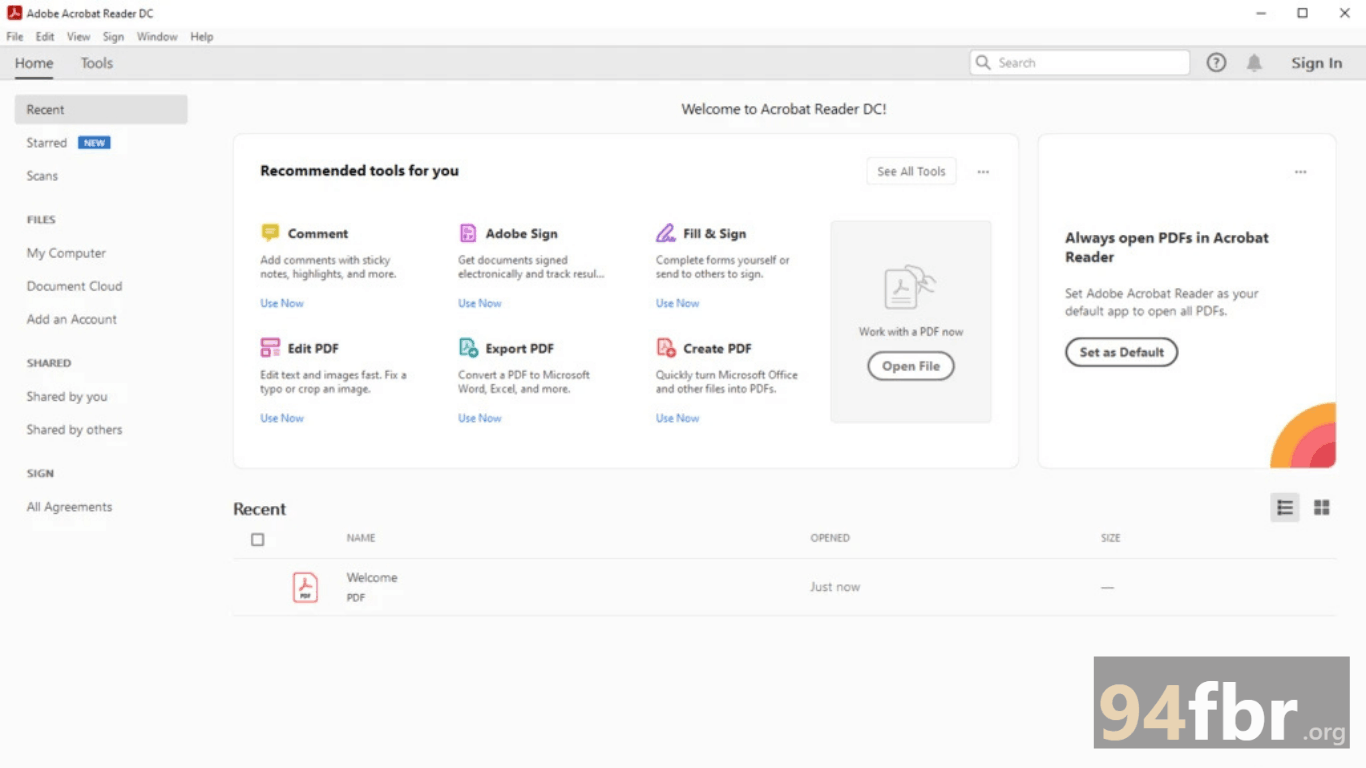Screen dimensions: 1366x768
Task: Click the Open File button
Action: [911, 366]
